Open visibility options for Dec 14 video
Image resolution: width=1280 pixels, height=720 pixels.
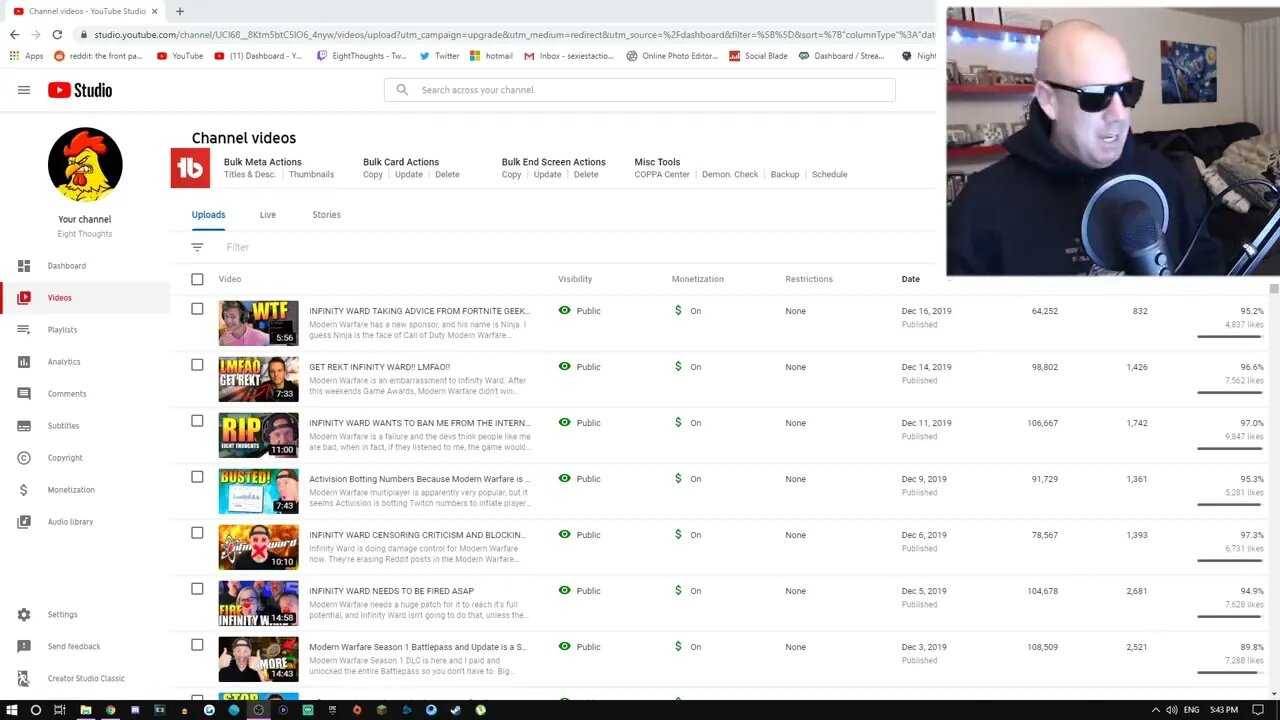click(580, 367)
